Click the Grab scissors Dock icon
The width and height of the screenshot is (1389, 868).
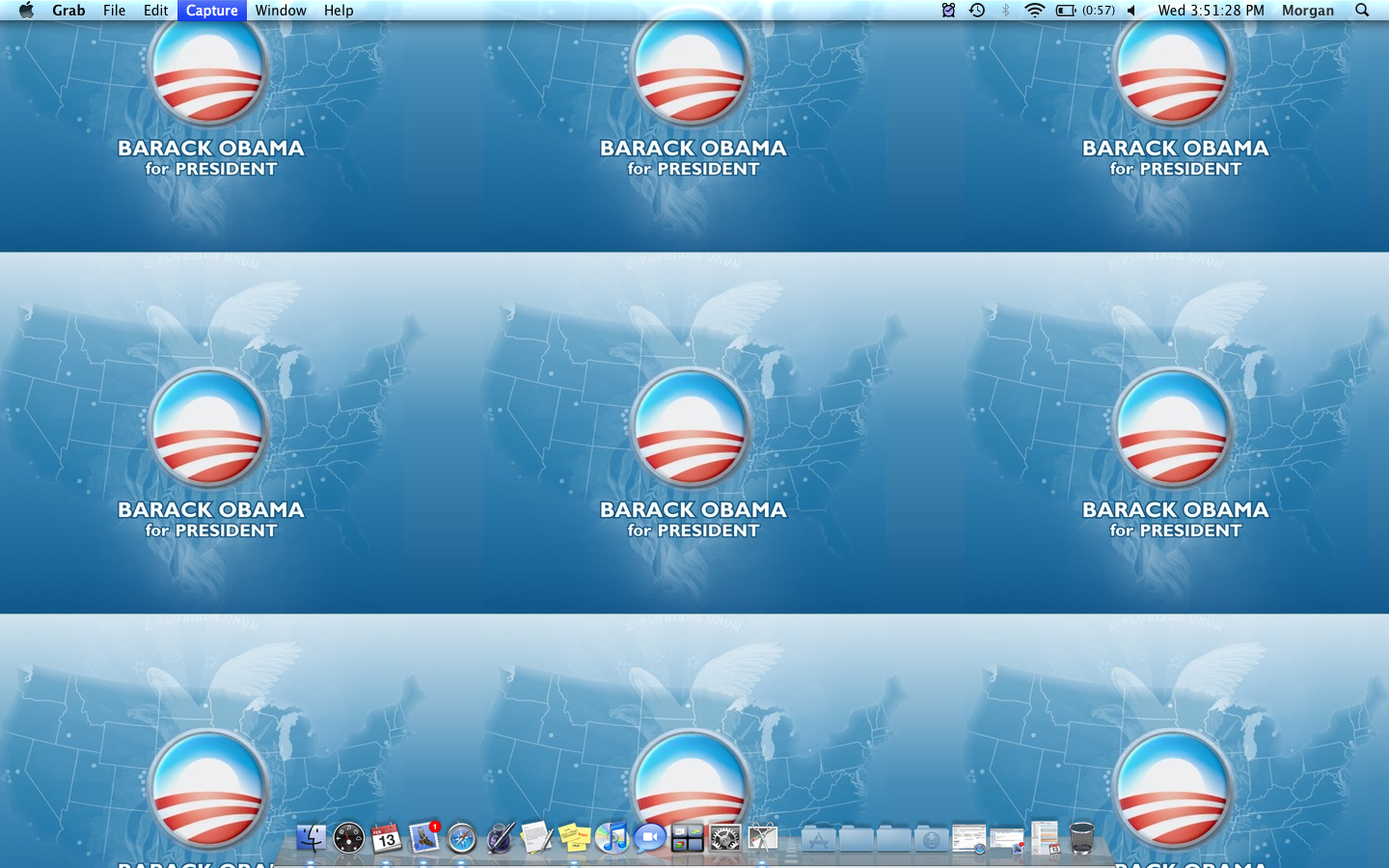(x=762, y=837)
